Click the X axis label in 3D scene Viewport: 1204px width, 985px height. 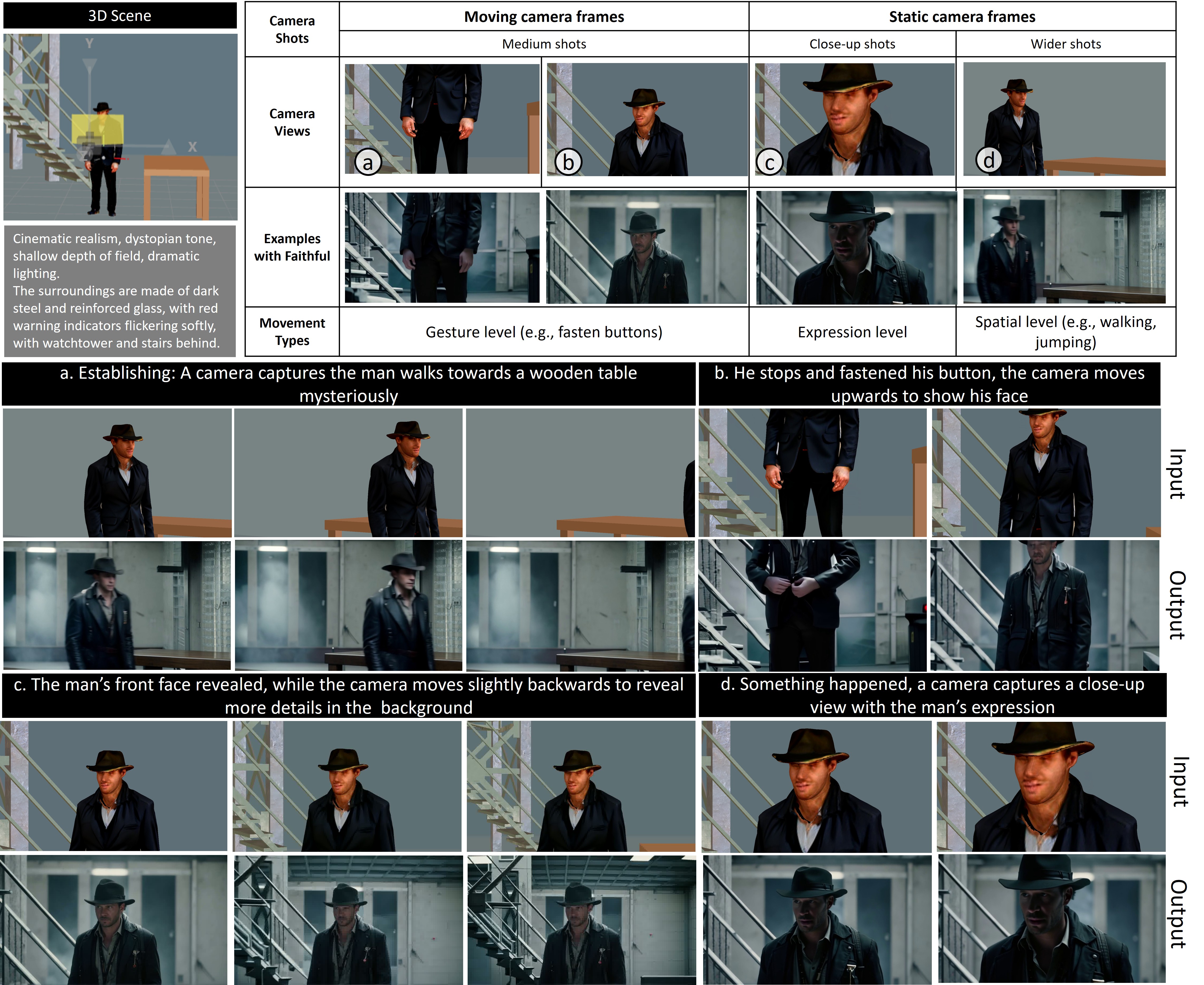coord(192,147)
